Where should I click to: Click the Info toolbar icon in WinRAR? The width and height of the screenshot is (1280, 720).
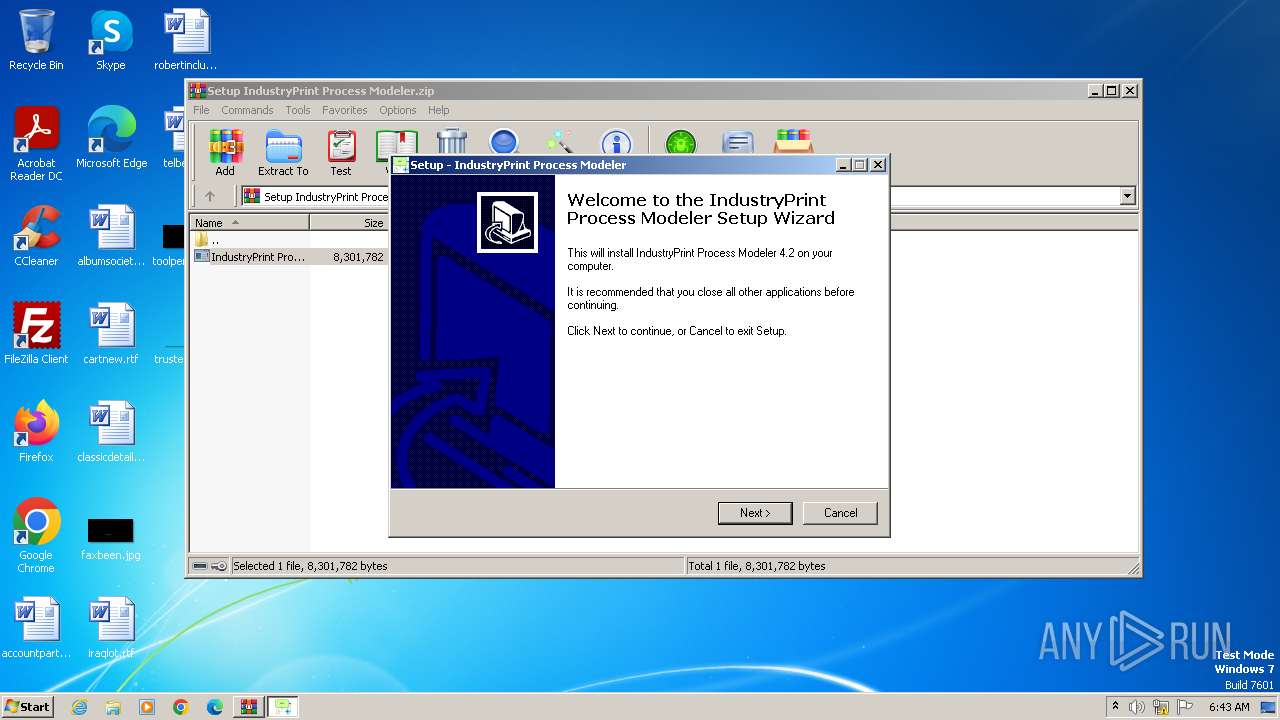click(616, 141)
